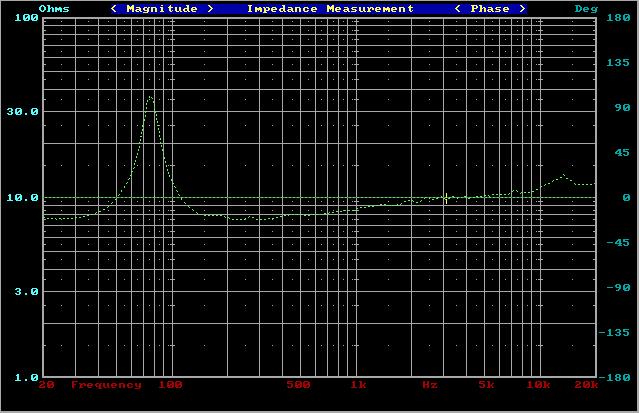Click the 100 ohms axis value
This screenshot has height=413, width=639.
click(x=26, y=18)
